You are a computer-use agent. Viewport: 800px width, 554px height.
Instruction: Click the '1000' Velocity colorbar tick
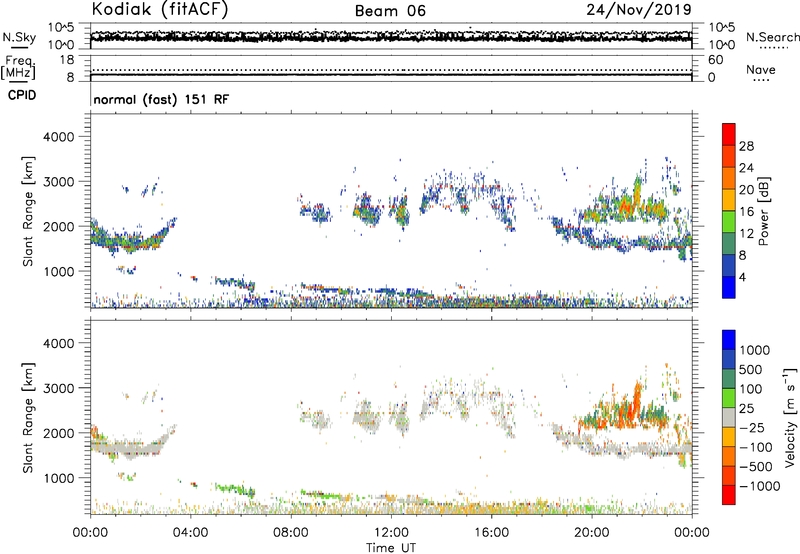[755, 350]
